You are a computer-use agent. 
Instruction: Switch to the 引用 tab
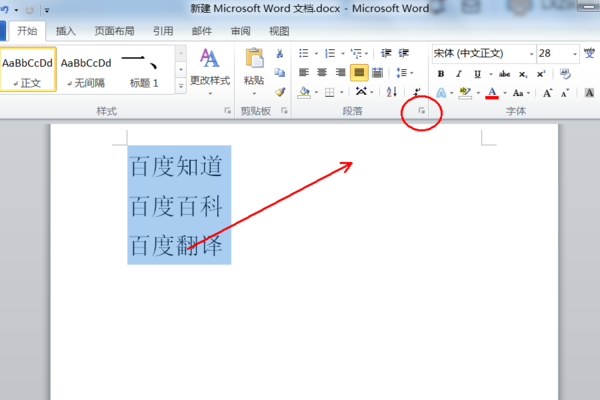point(163,31)
